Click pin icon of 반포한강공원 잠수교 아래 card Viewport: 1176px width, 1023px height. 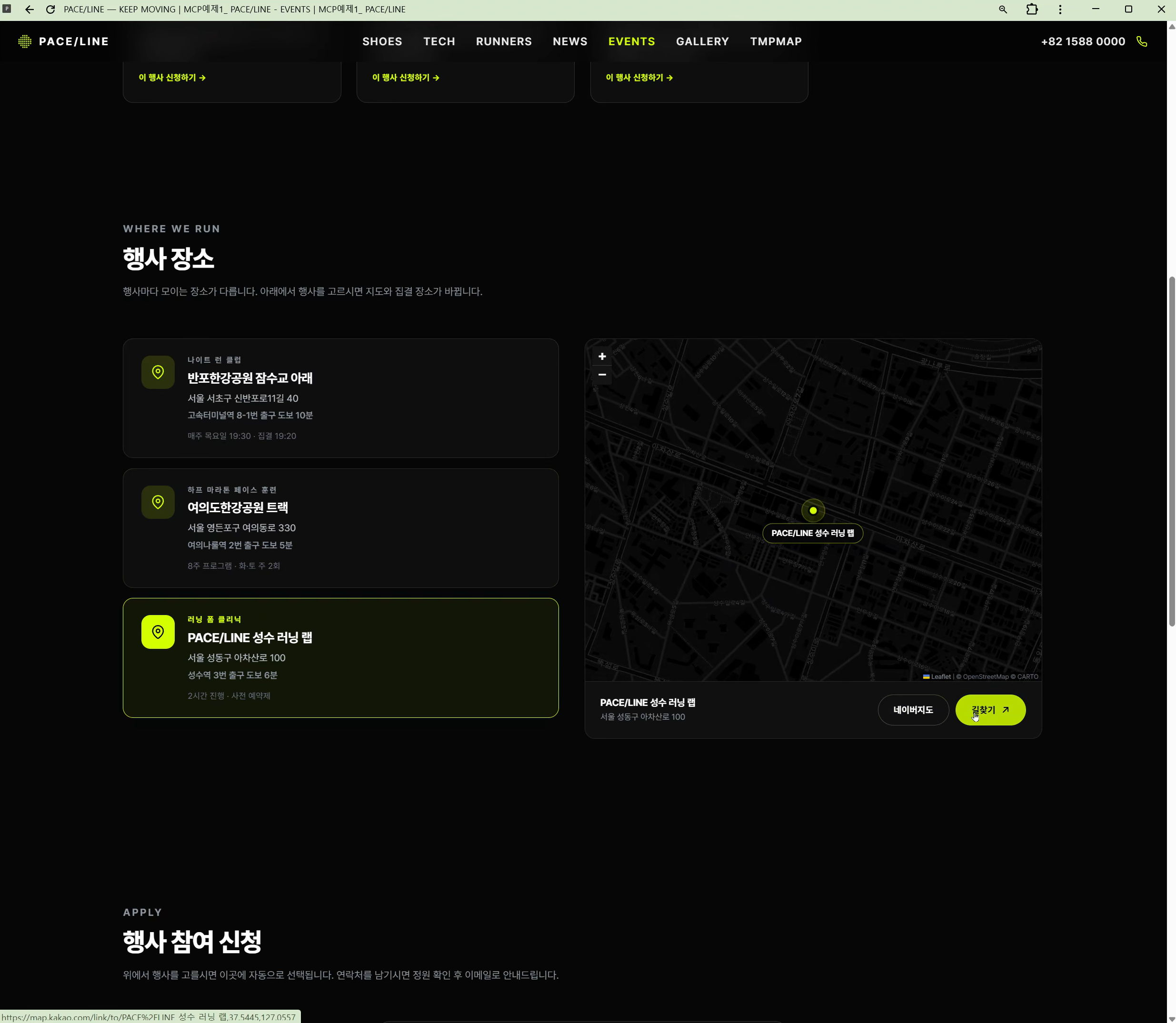click(158, 372)
